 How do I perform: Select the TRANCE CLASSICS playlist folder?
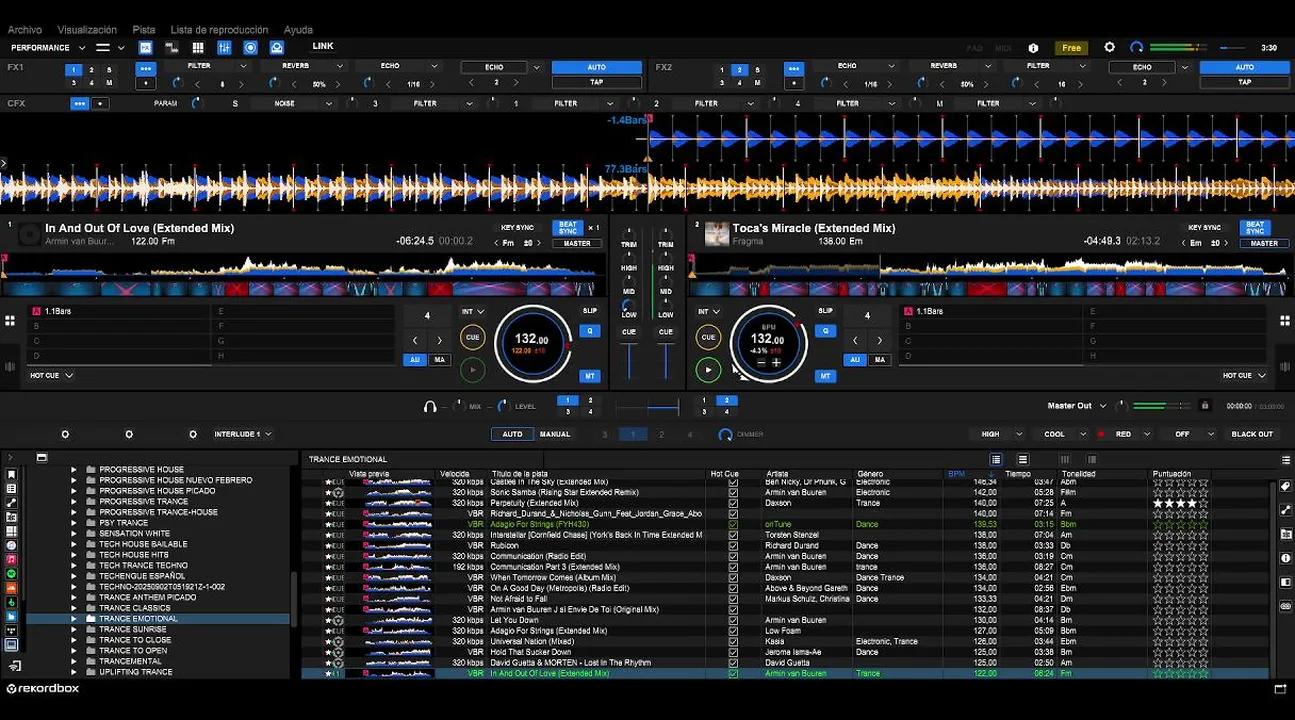[x=135, y=608]
